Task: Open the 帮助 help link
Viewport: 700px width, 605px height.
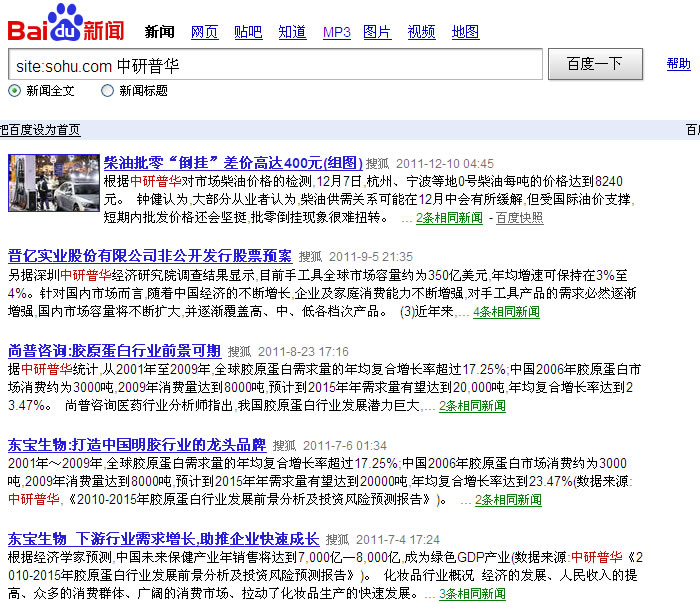Action: [x=678, y=65]
